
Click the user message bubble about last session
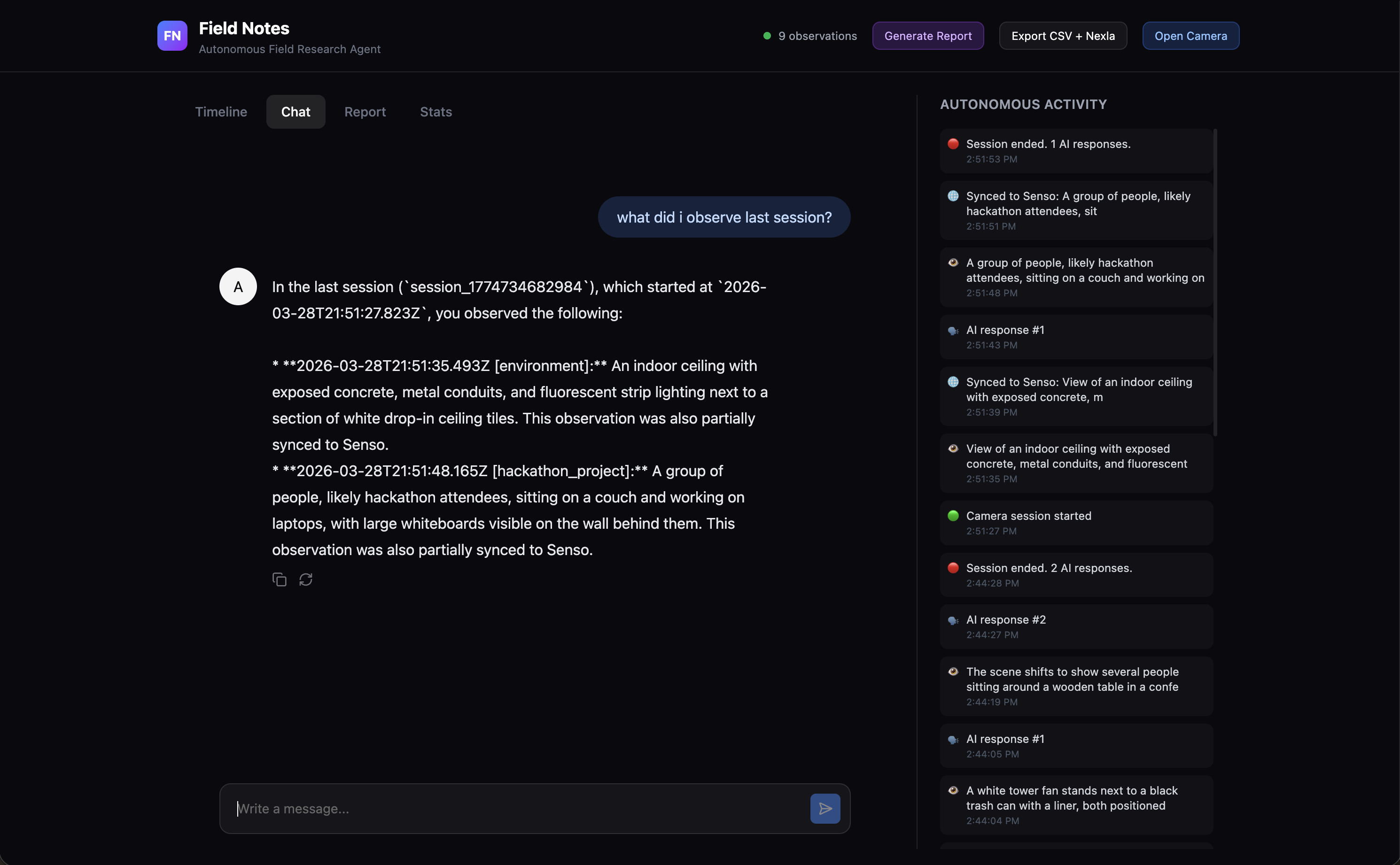tap(723, 217)
